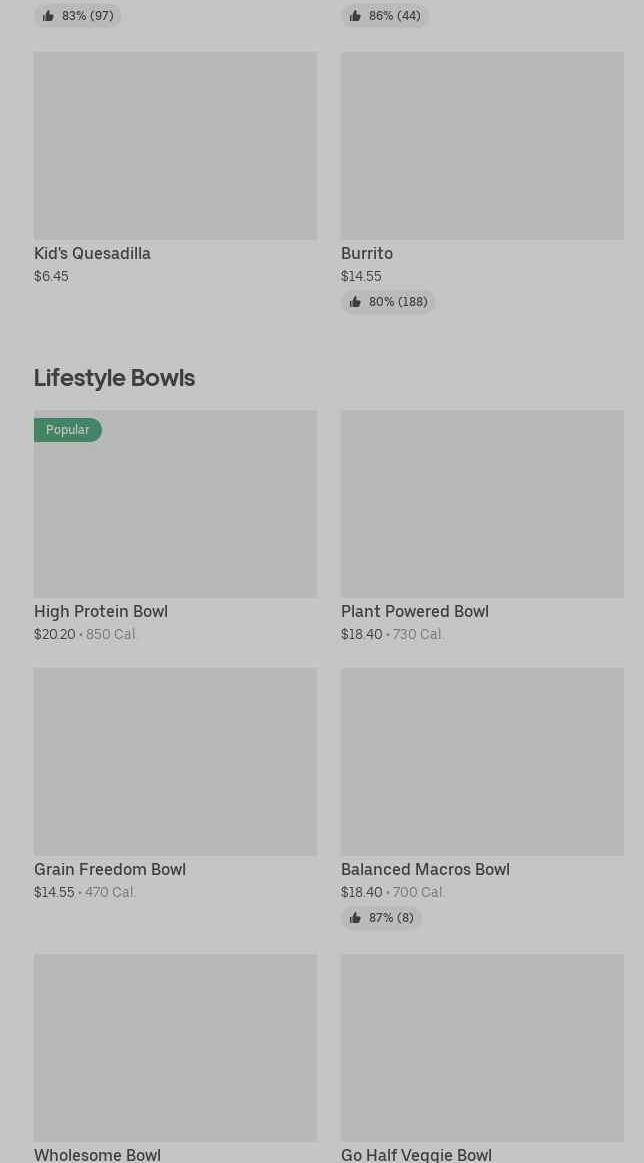The width and height of the screenshot is (644, 1163).
Task: Click the Balanced Macros Bowl 87% rating
Action: click(390, 918)
